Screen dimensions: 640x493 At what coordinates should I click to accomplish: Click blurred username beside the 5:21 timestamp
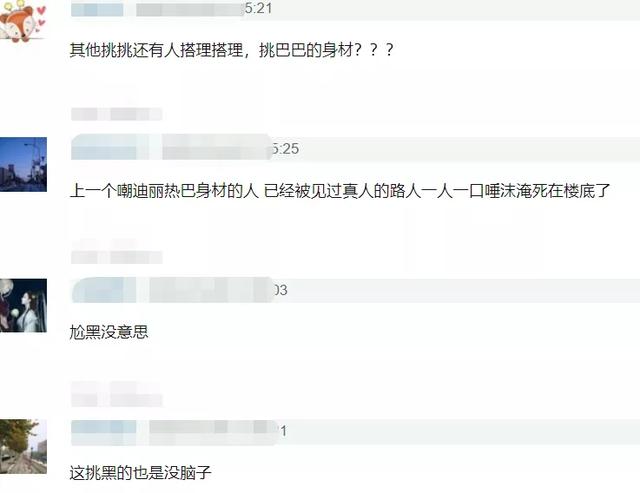point(158,9)
